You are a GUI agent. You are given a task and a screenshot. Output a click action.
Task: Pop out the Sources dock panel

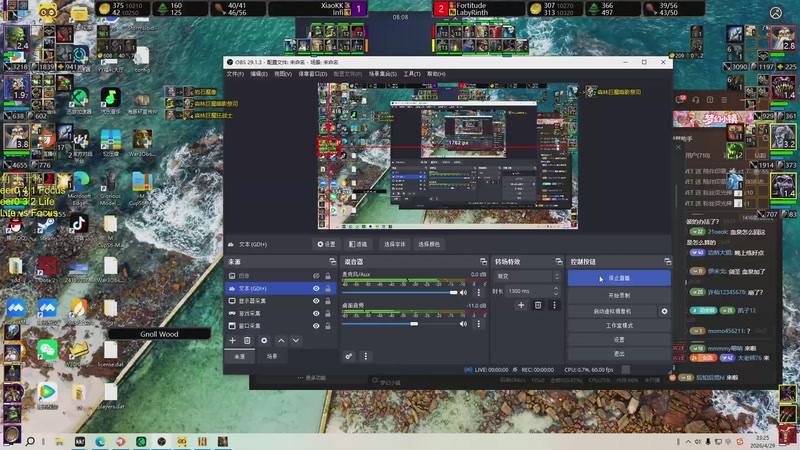(x=333, y=261)
